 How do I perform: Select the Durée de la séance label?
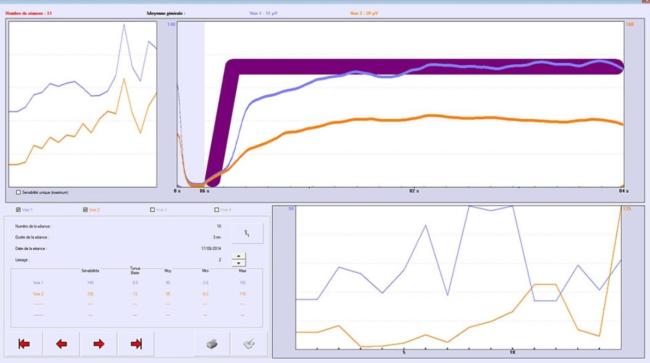click(x=32, y=237)
